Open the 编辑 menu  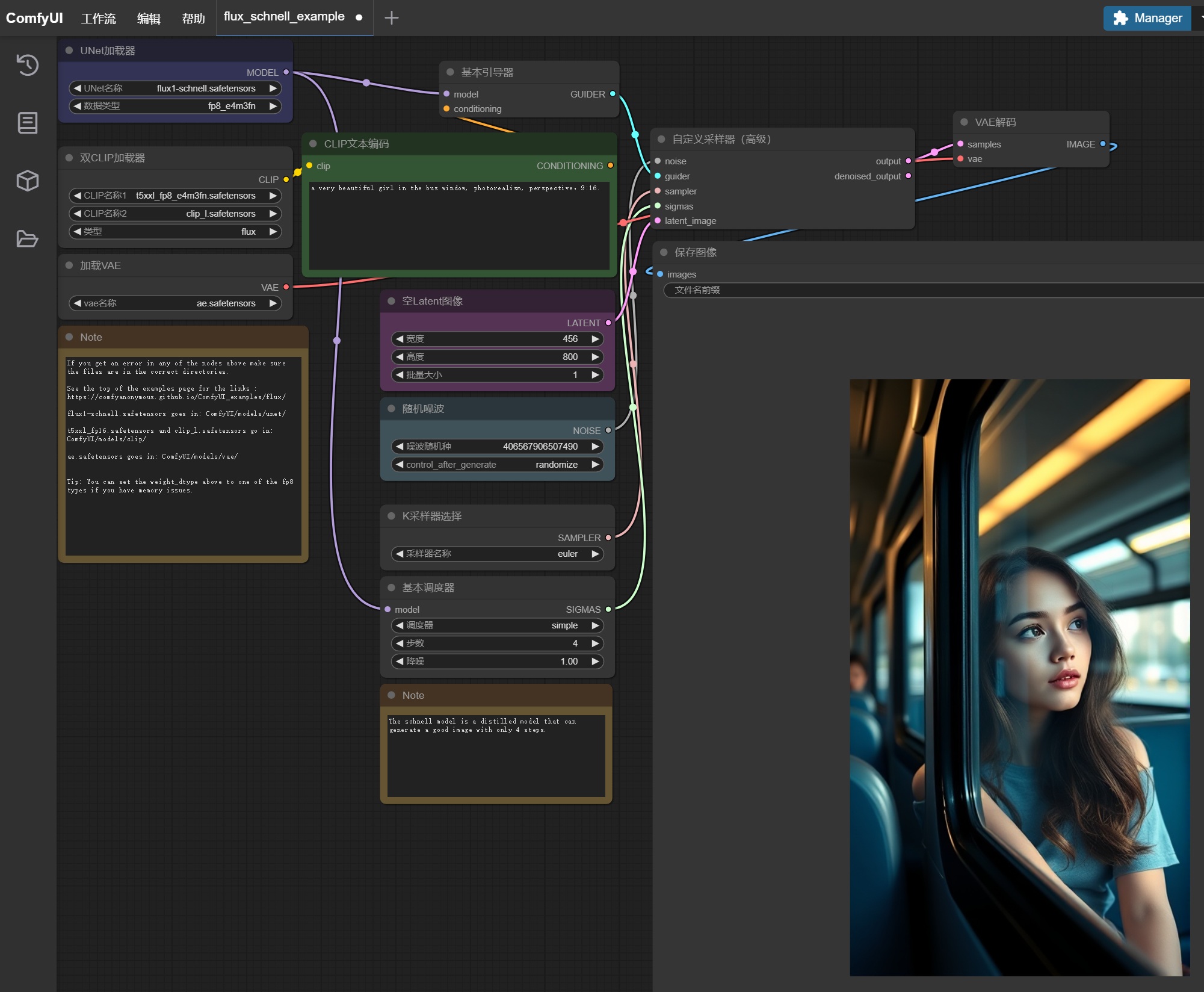(x=149, y=19)
